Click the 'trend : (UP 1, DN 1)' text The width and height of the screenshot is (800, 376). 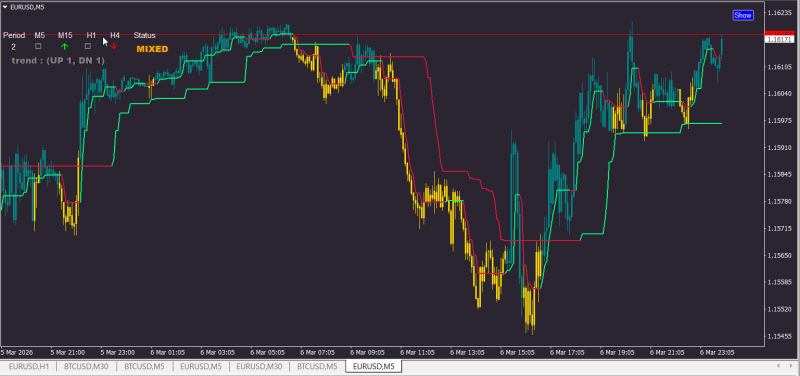pyautogui.click(x=58, y=61)
